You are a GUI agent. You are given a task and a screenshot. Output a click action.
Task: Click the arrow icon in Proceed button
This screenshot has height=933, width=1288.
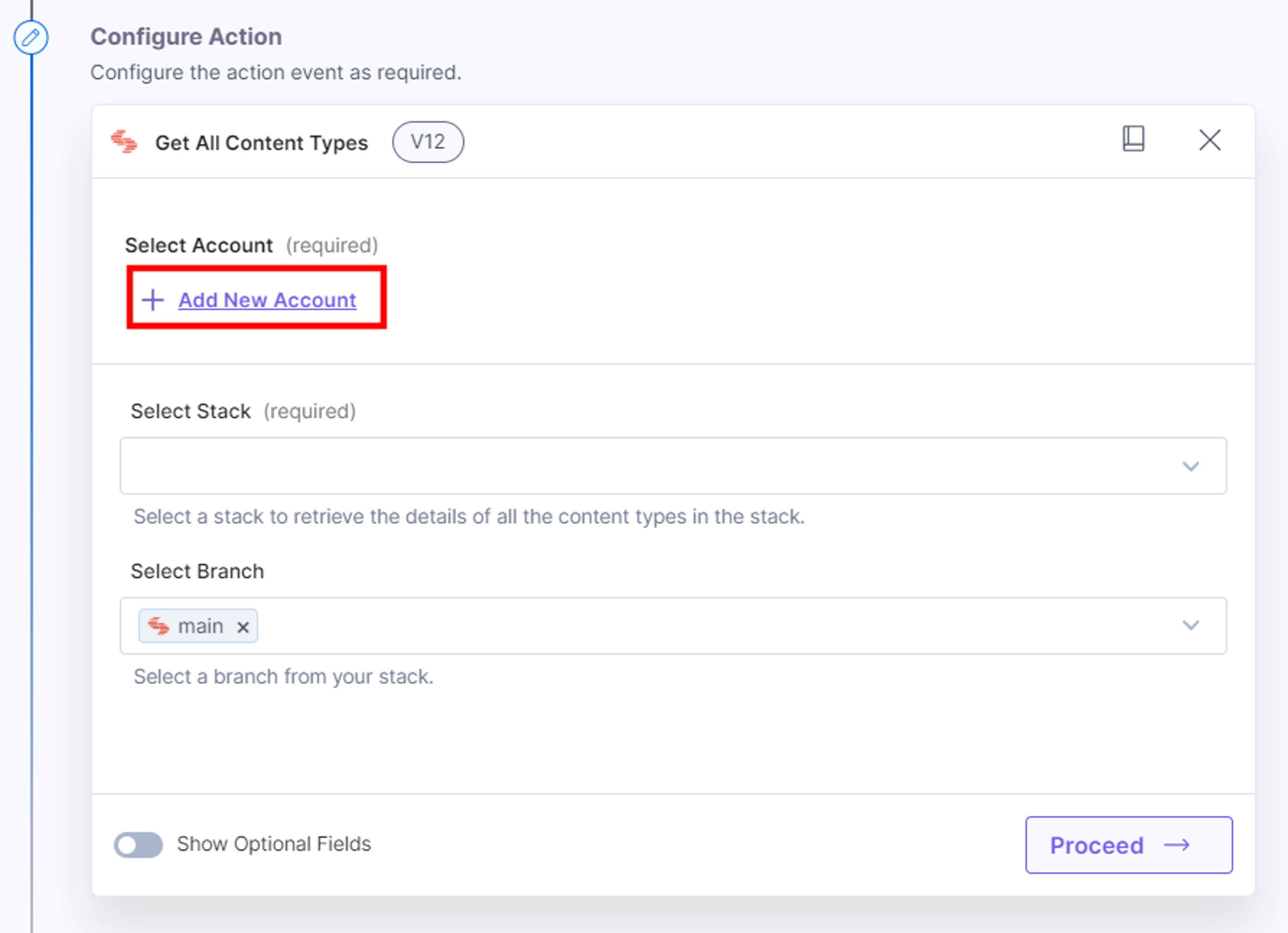pos(1177,845)
